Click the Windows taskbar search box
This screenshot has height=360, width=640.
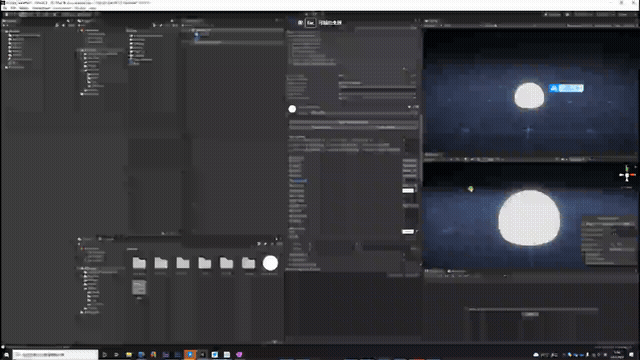click(x=55, y=355)
